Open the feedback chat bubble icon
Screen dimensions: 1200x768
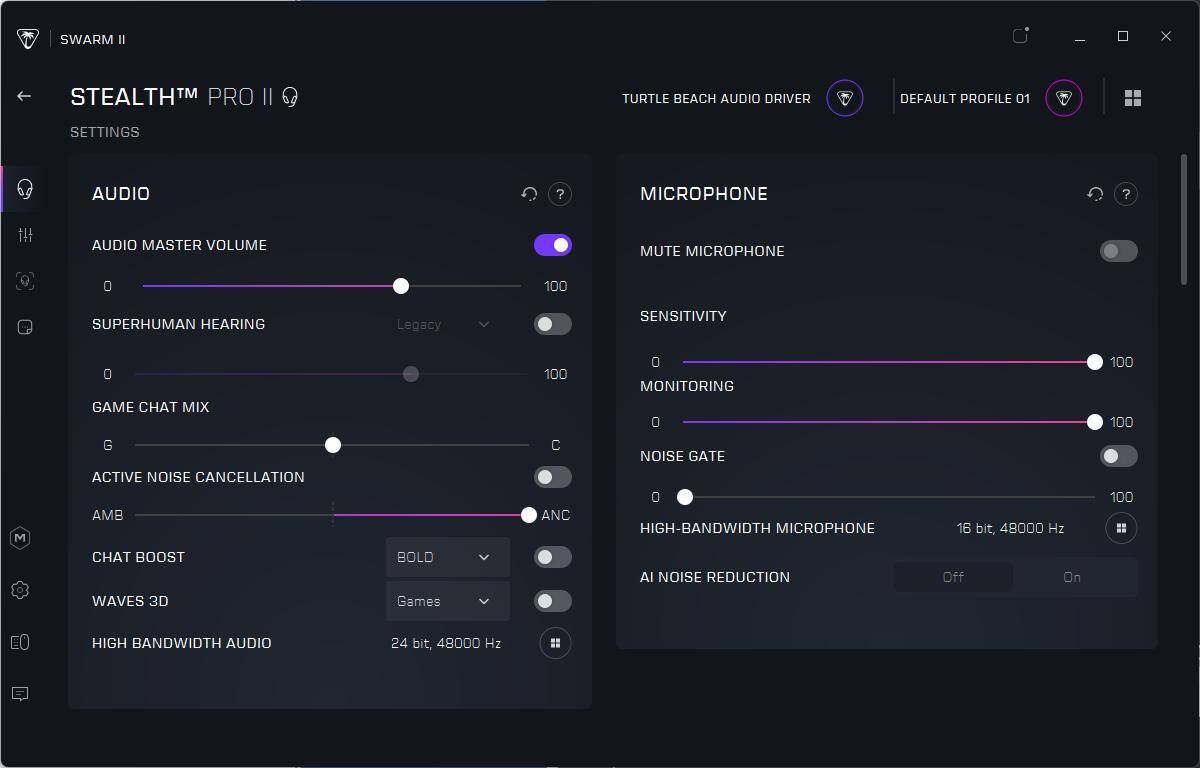click(x=20, y=694)
